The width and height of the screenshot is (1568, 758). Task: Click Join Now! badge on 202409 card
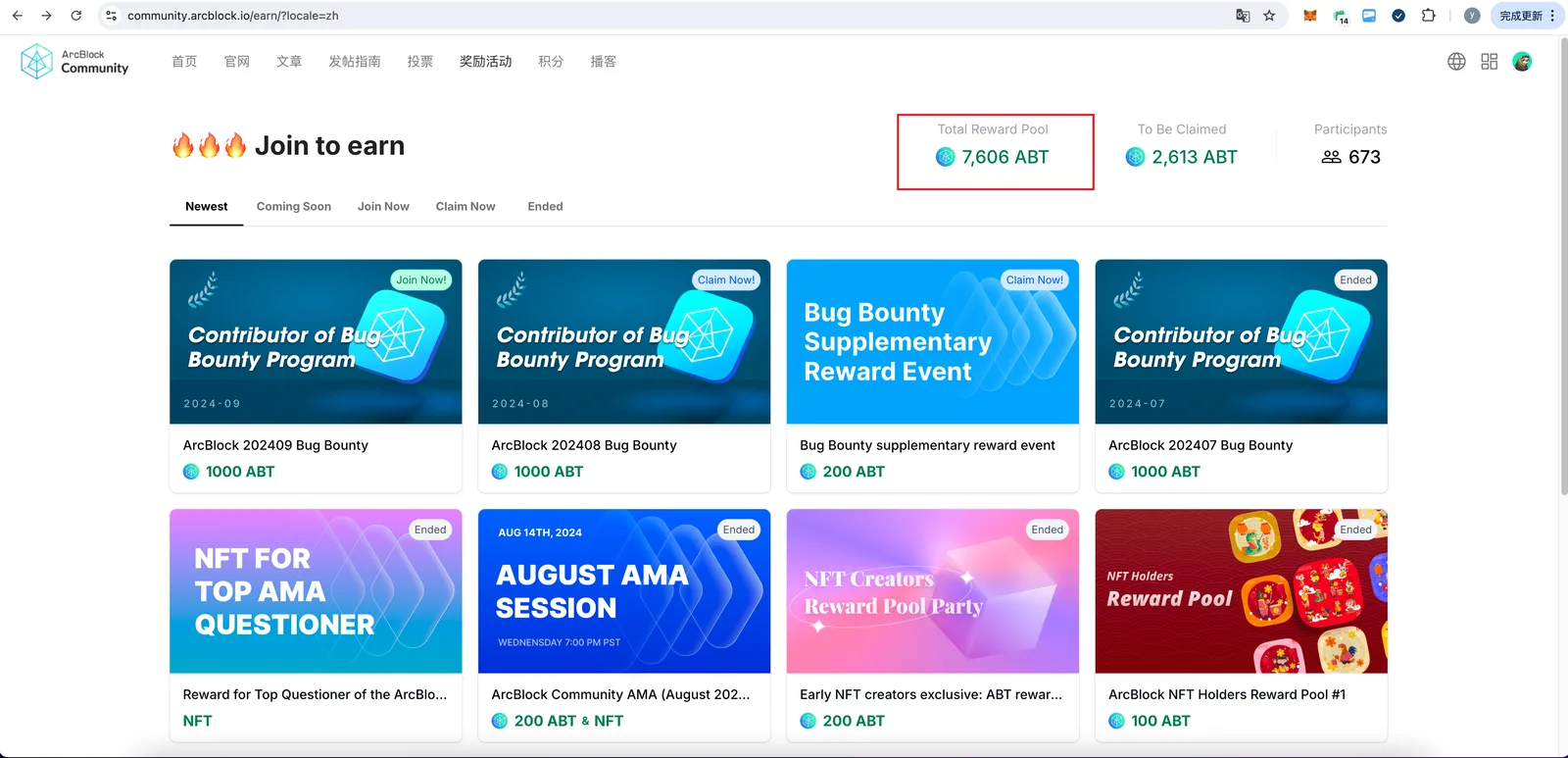coord(421,280)
